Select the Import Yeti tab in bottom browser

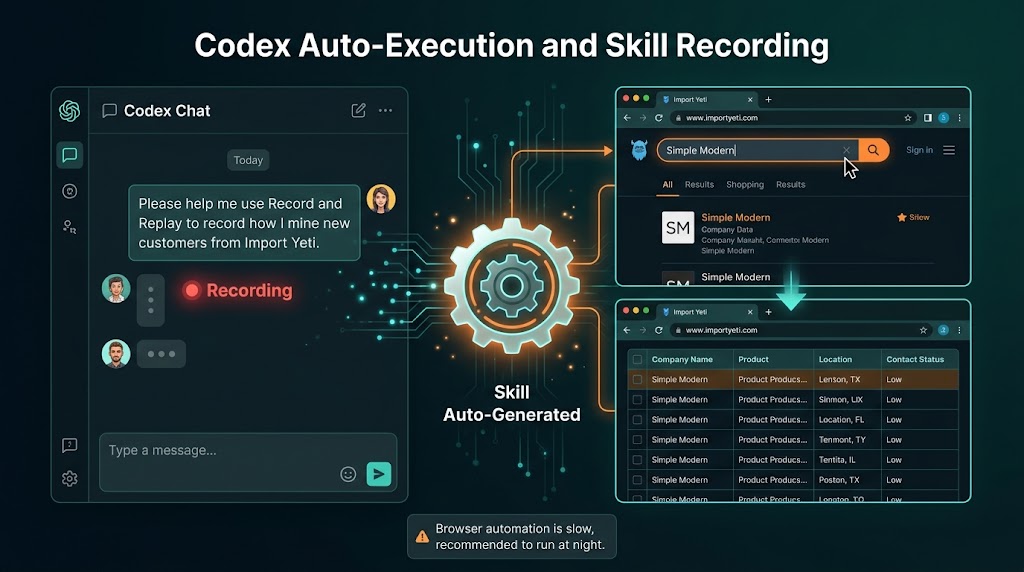708,312
